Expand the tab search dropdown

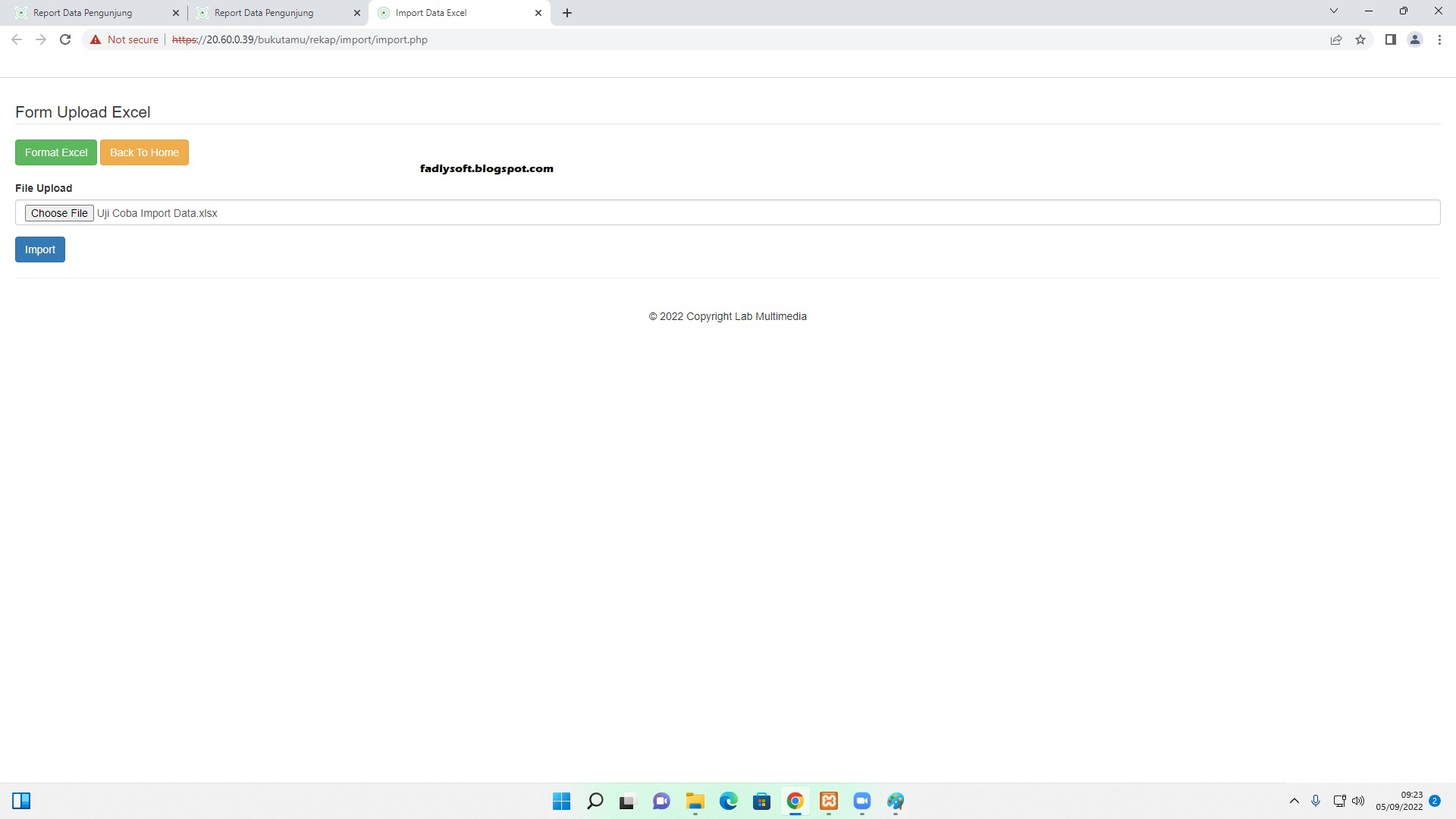[1334, 11]
